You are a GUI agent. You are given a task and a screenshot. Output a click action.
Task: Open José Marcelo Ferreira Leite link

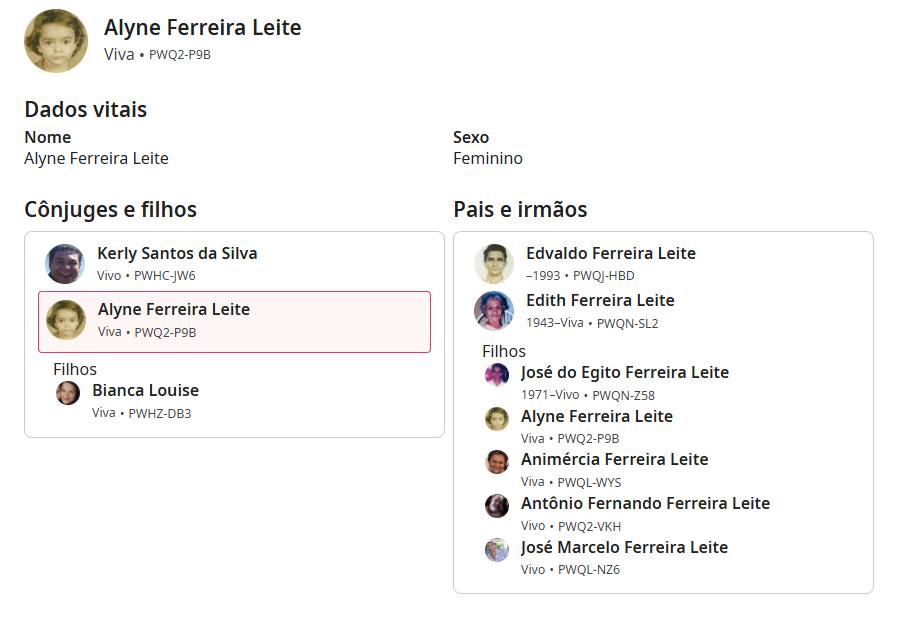click(624, 548)
